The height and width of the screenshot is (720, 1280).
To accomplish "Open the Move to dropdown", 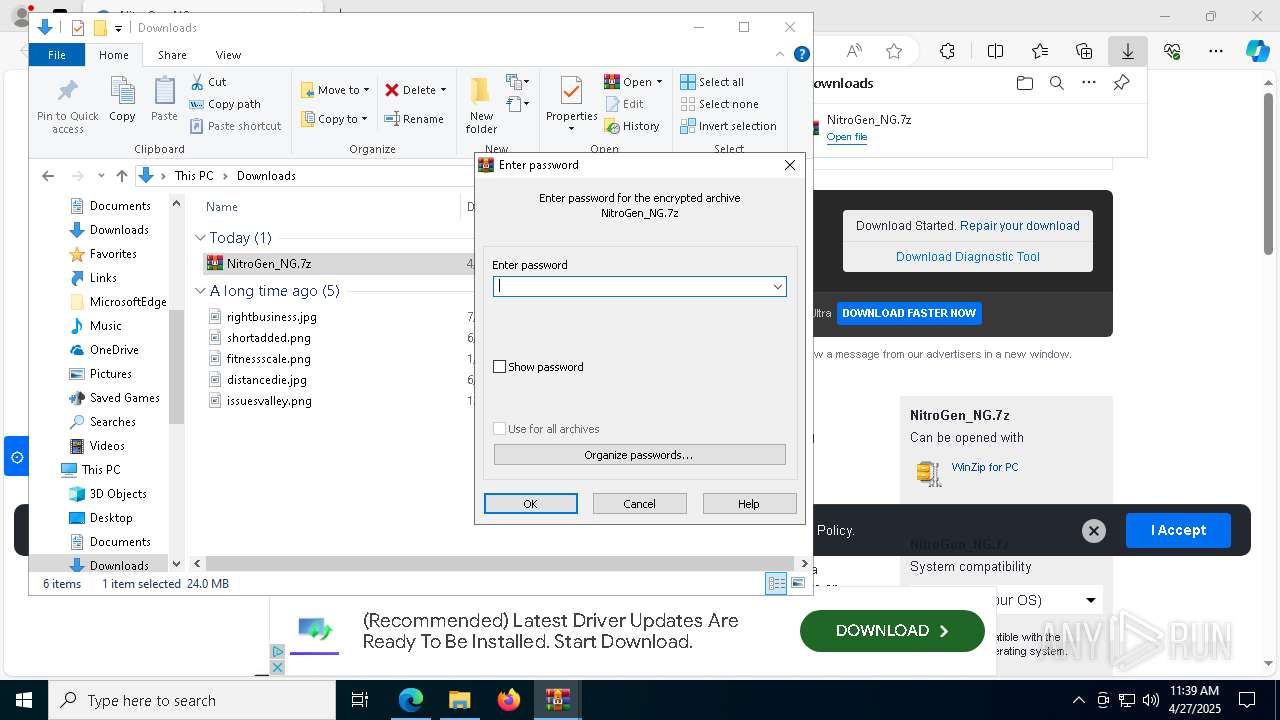I will click(335, 90).
